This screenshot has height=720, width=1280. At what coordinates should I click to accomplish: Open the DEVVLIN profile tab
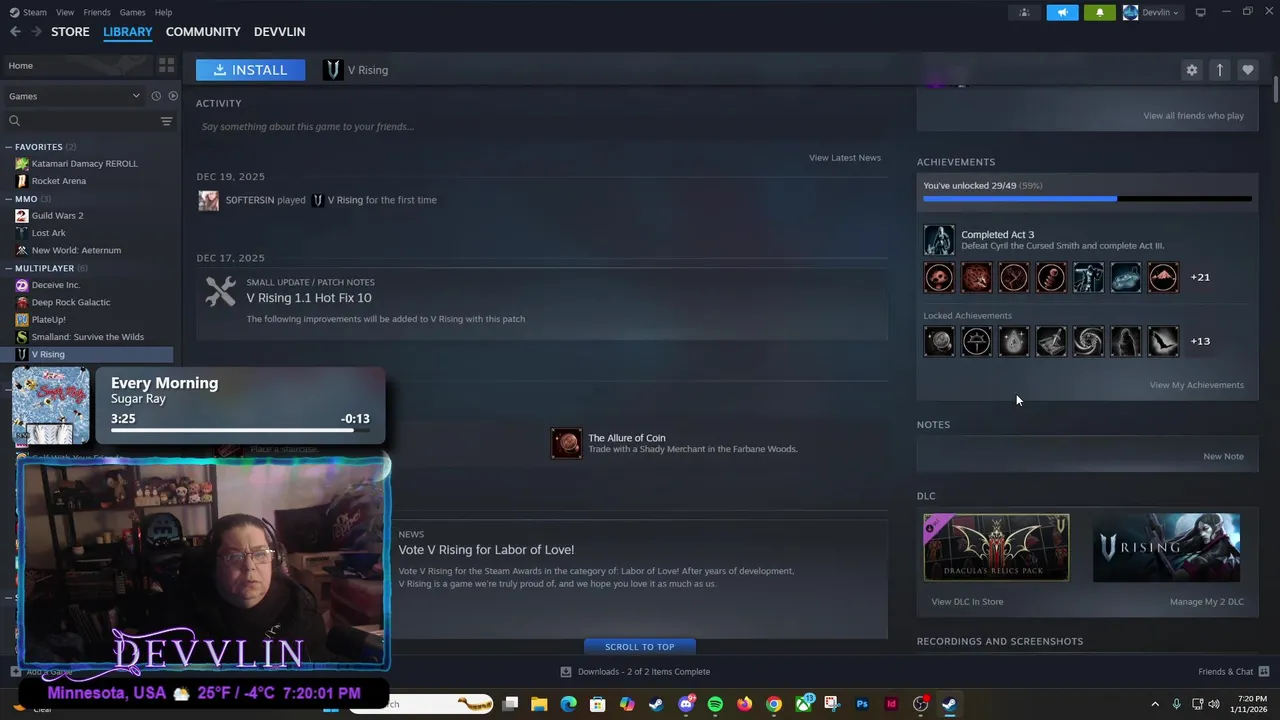pos(280,32)
